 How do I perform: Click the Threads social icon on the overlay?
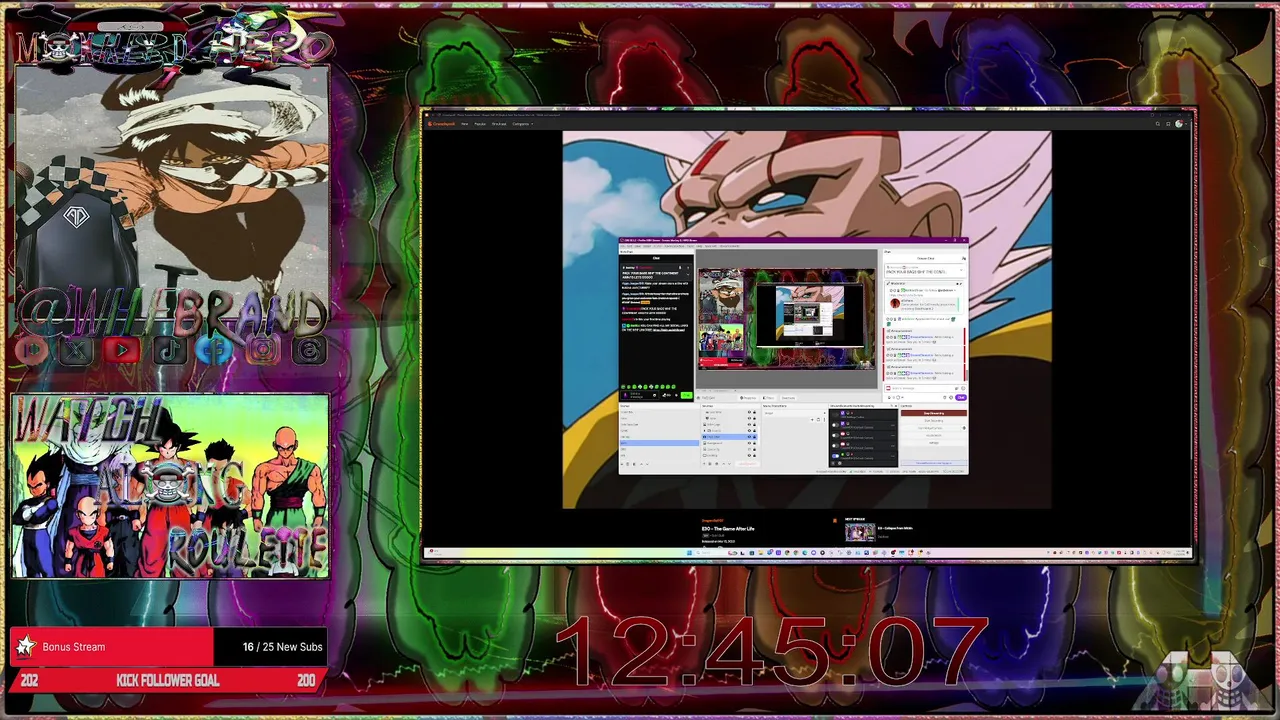(x=309, y=350)
